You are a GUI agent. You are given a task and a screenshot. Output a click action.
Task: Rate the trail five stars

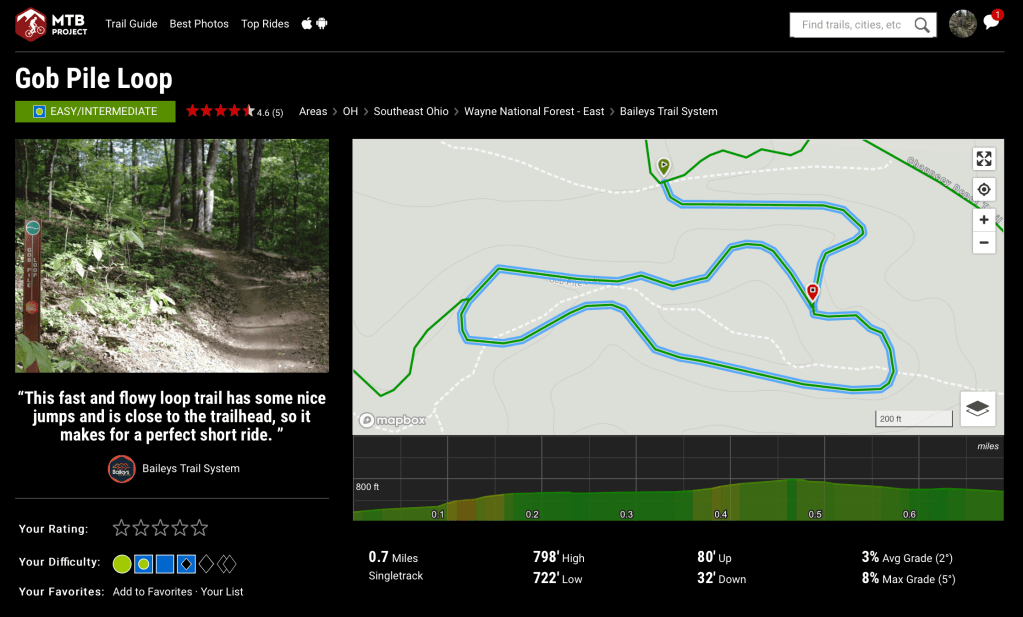[200, 528]
